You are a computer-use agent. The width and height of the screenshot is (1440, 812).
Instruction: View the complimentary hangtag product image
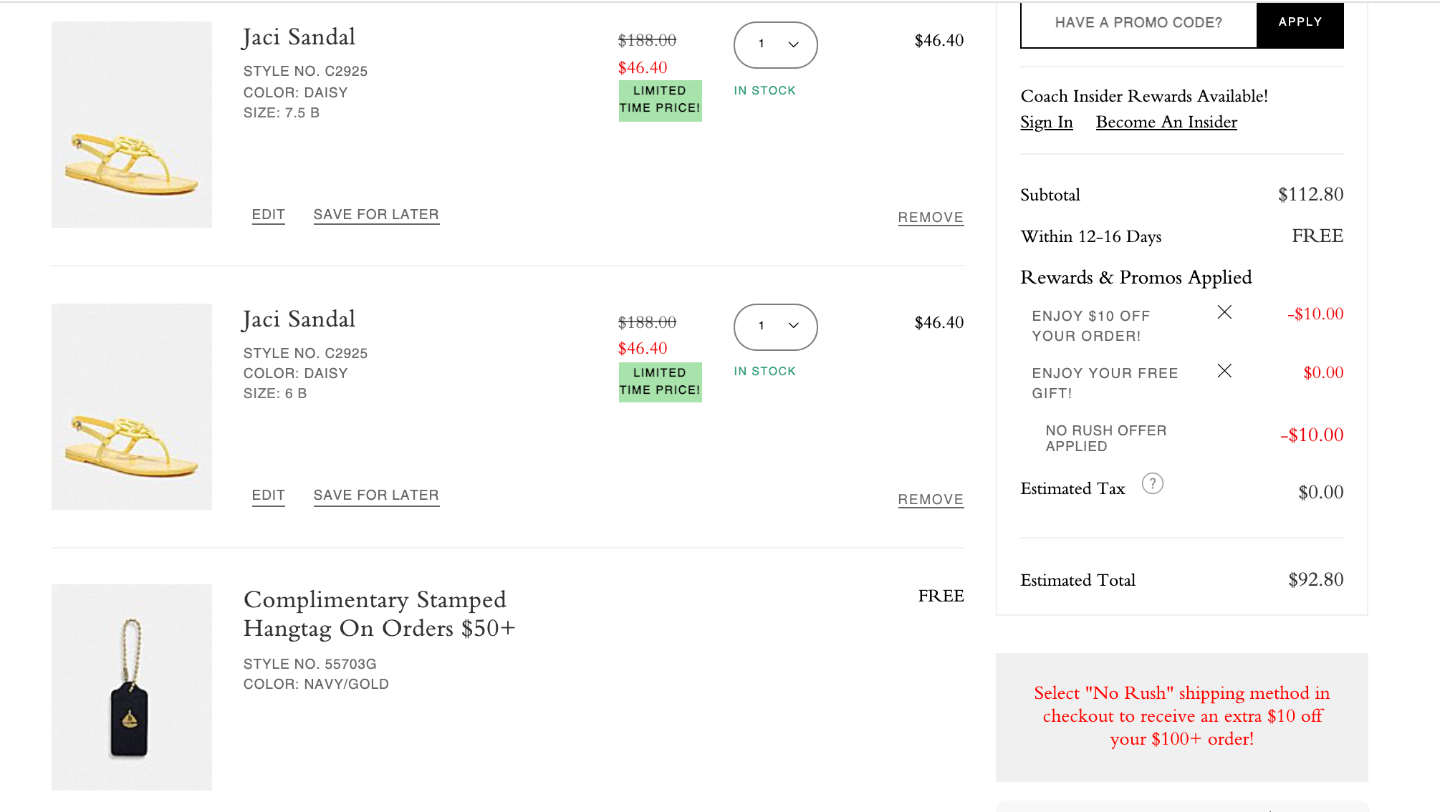[132, 687]
